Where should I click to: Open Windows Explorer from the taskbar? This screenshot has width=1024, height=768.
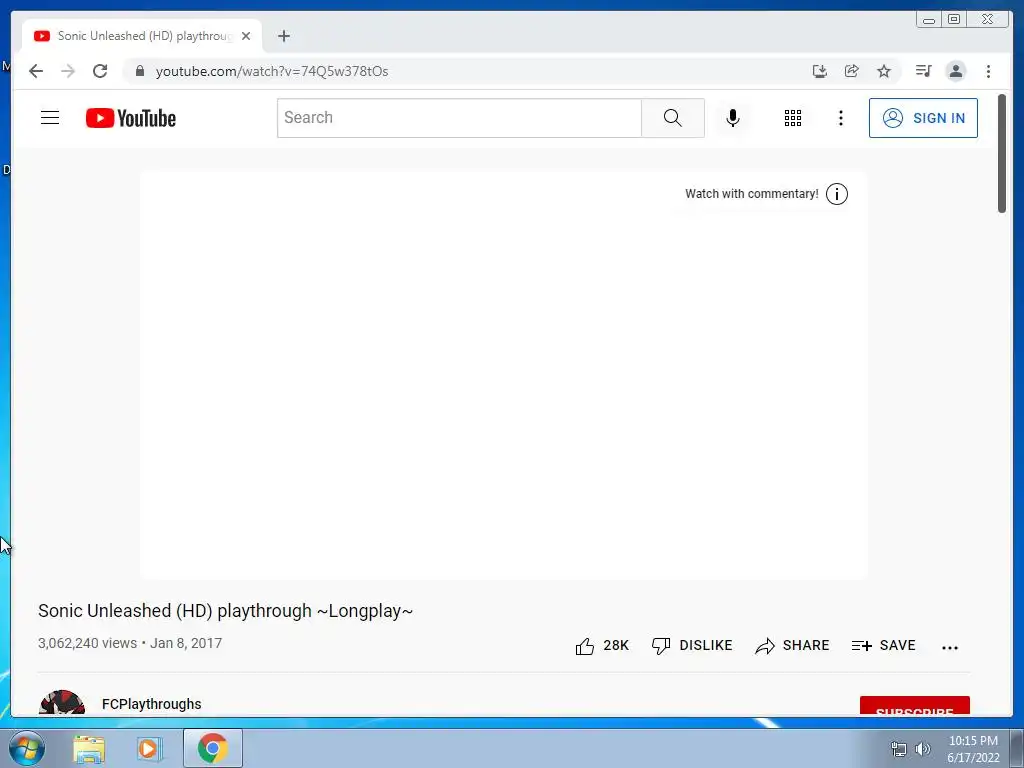click(x=89, y=749)
